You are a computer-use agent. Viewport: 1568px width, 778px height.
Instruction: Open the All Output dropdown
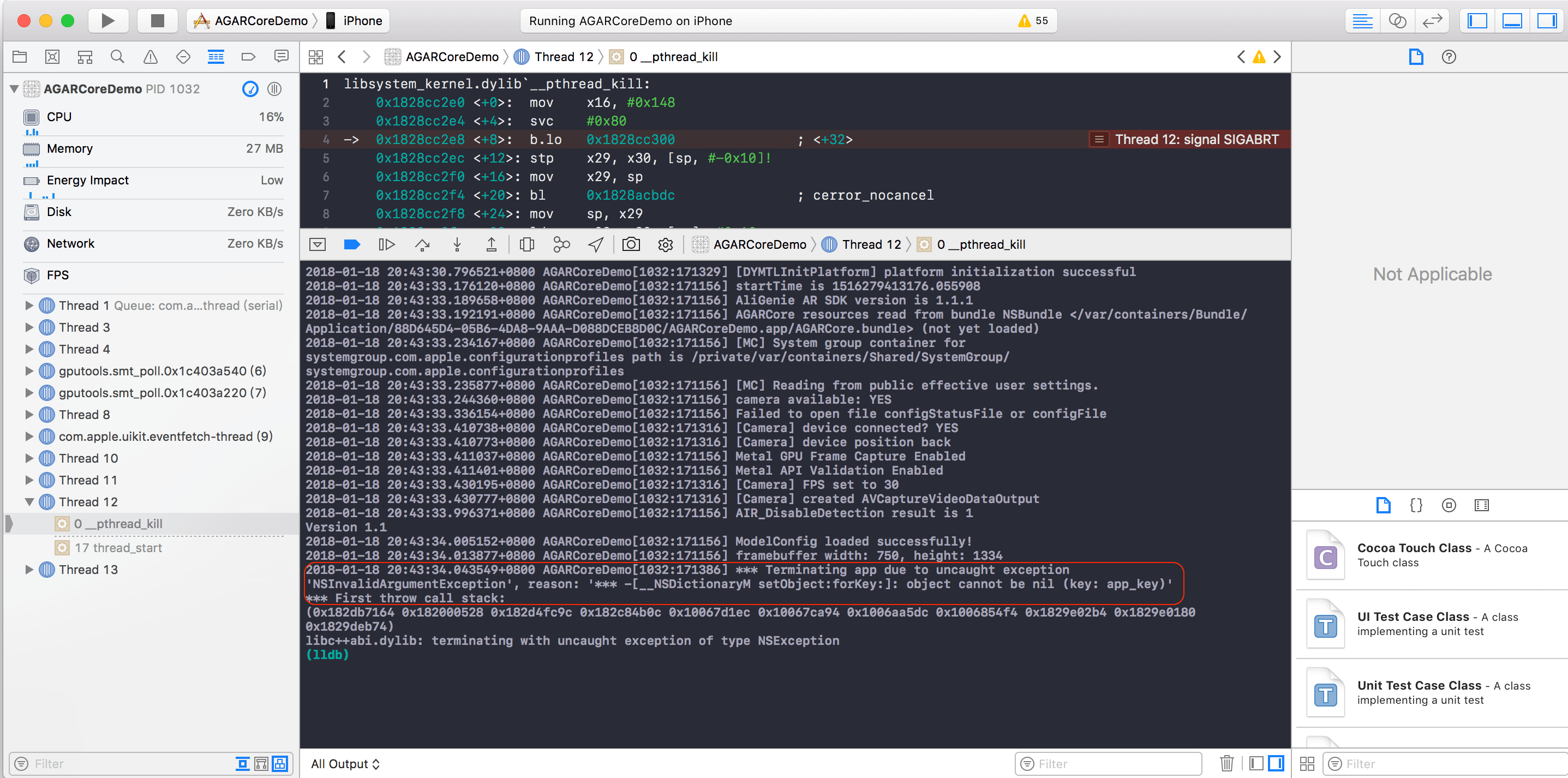click(345, 764)
